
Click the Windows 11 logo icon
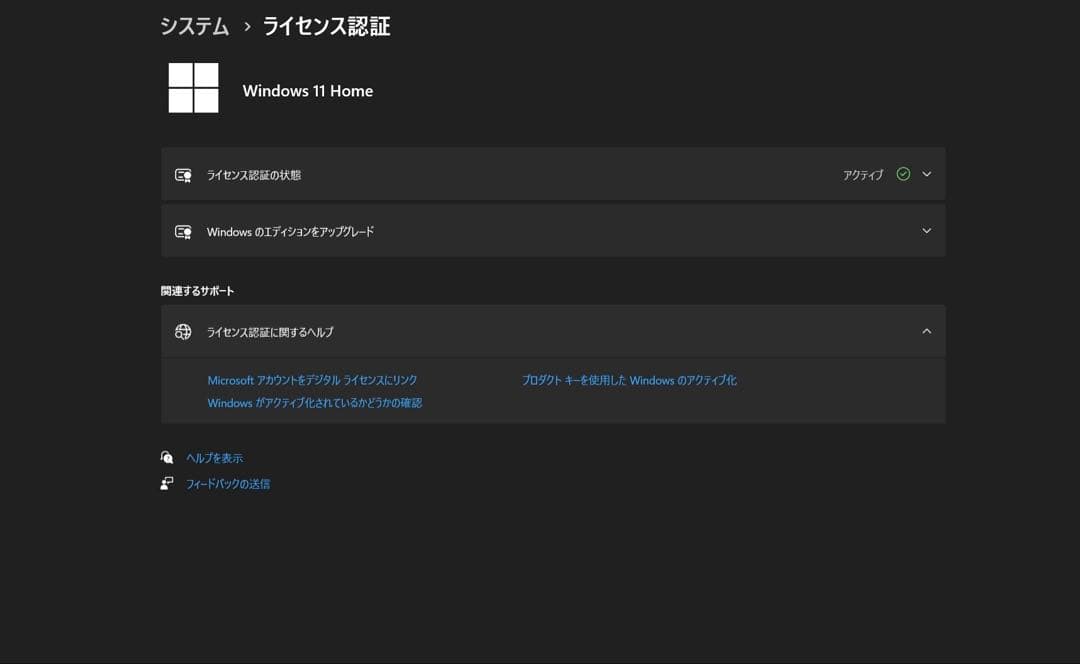pyautogui.click(x=193, y=87)
